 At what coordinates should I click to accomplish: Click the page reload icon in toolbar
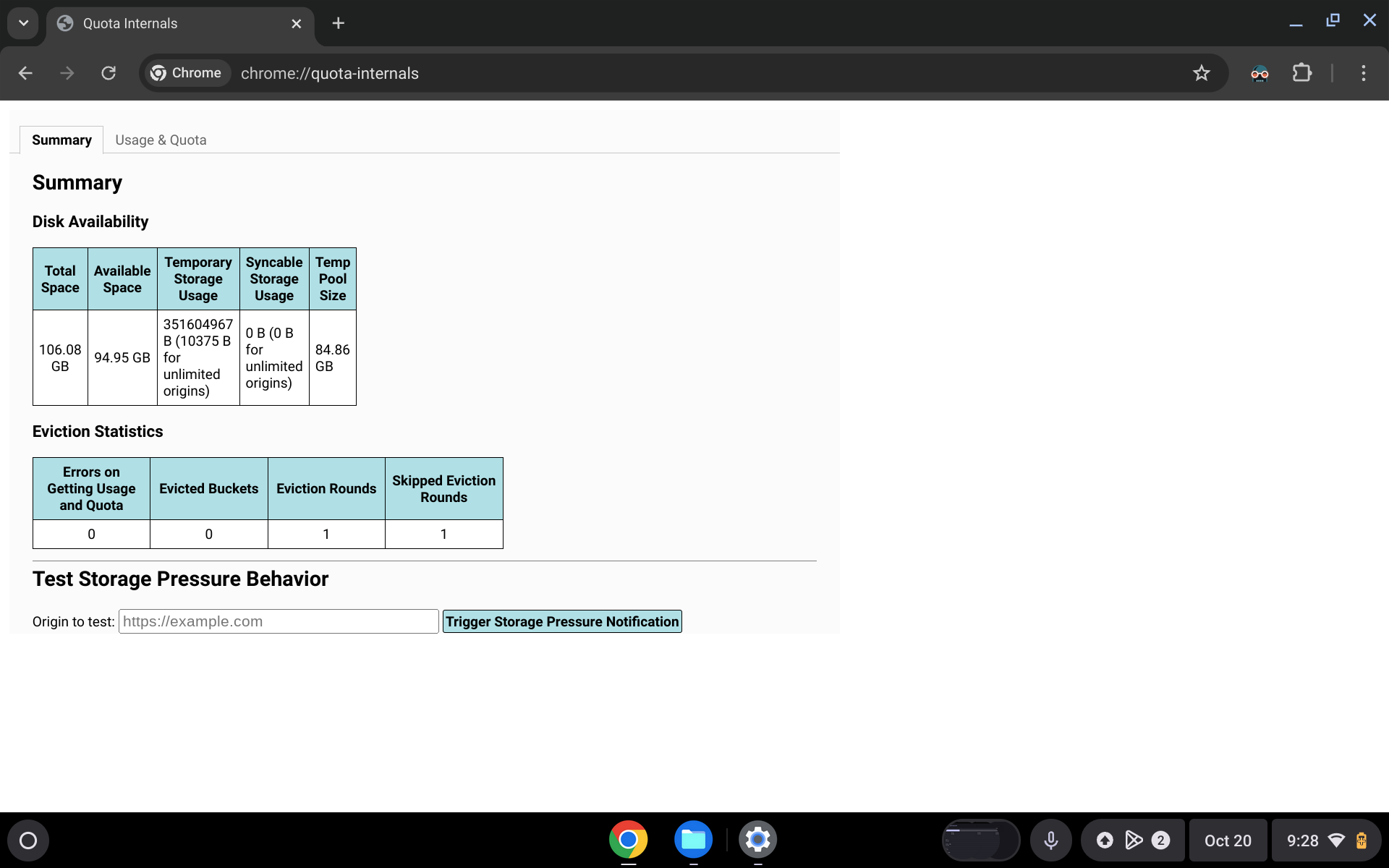(x=109, y=73)
